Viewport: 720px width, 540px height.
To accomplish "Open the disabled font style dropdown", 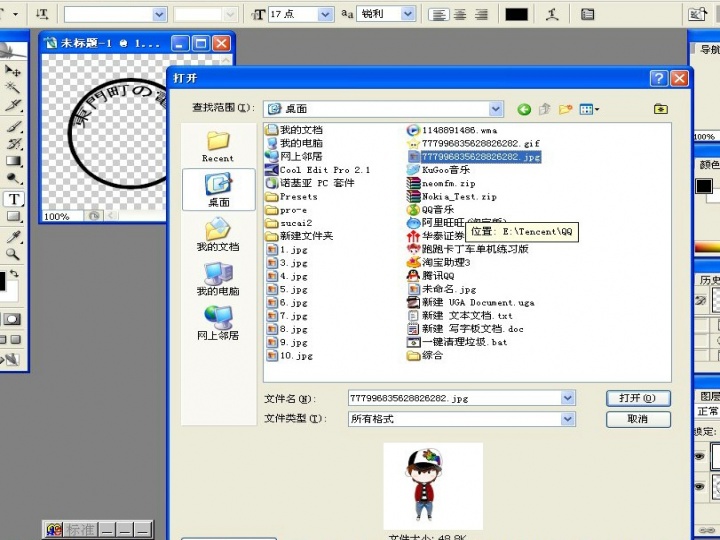I will [x=230, y=15].
